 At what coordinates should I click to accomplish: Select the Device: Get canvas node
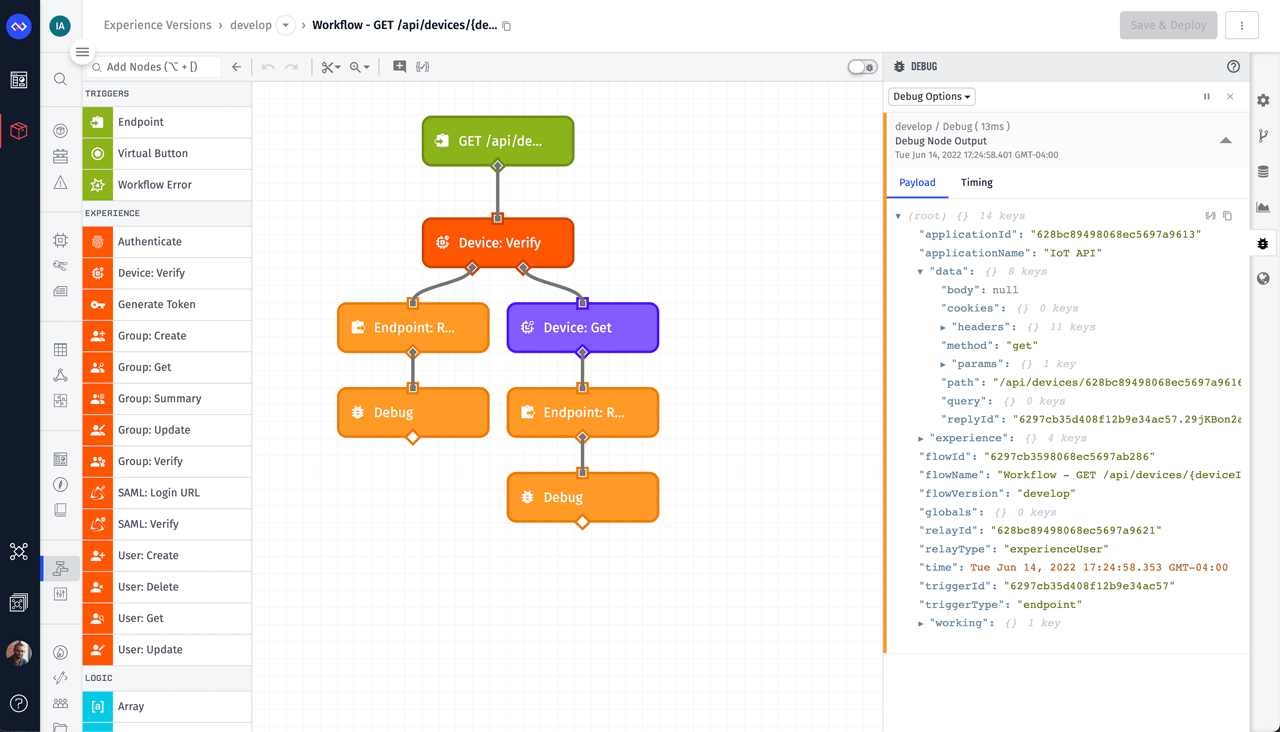[x=583, y=328]
